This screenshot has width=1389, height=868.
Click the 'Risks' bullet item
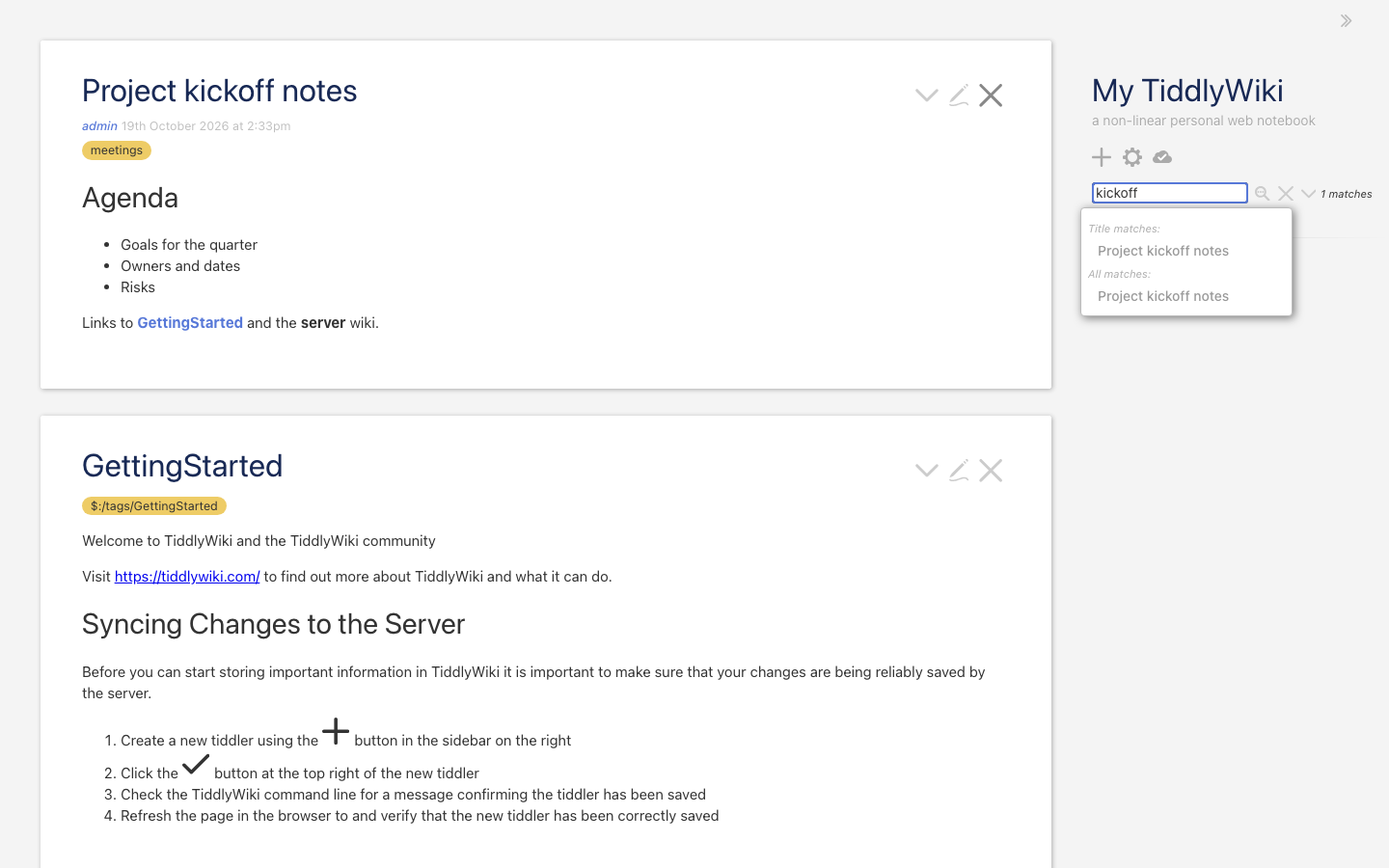[x=138, y=287]
